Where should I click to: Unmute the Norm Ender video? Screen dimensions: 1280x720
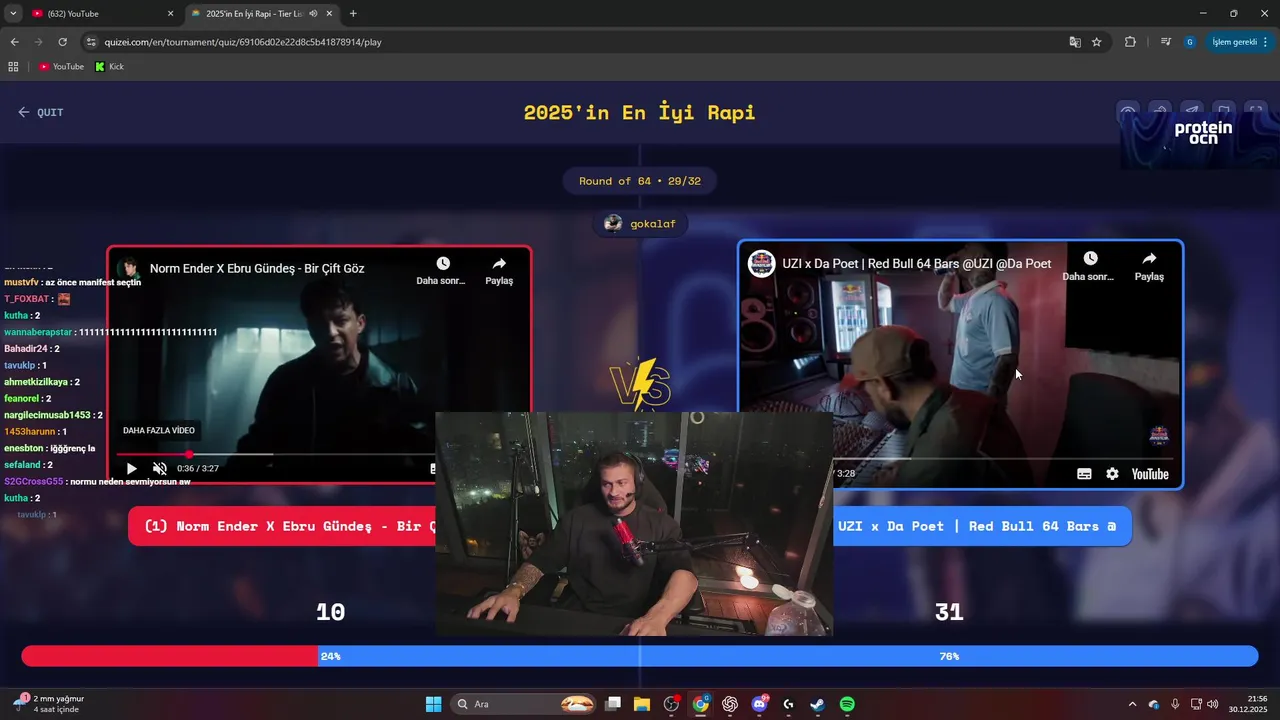click(159, 468)
